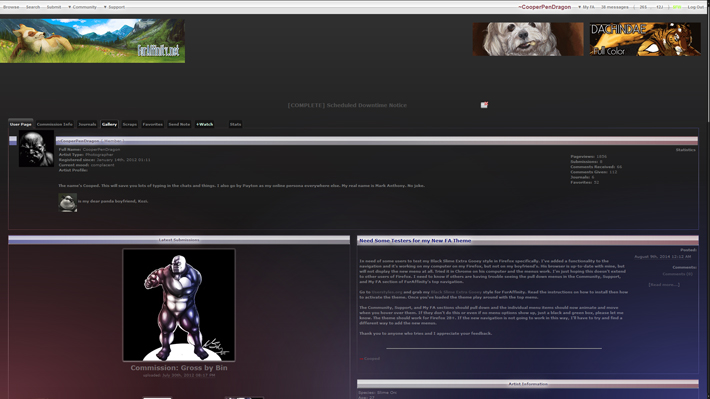Expand the My FA dropdown menu
710x399 pixels.
click(586, 7)
